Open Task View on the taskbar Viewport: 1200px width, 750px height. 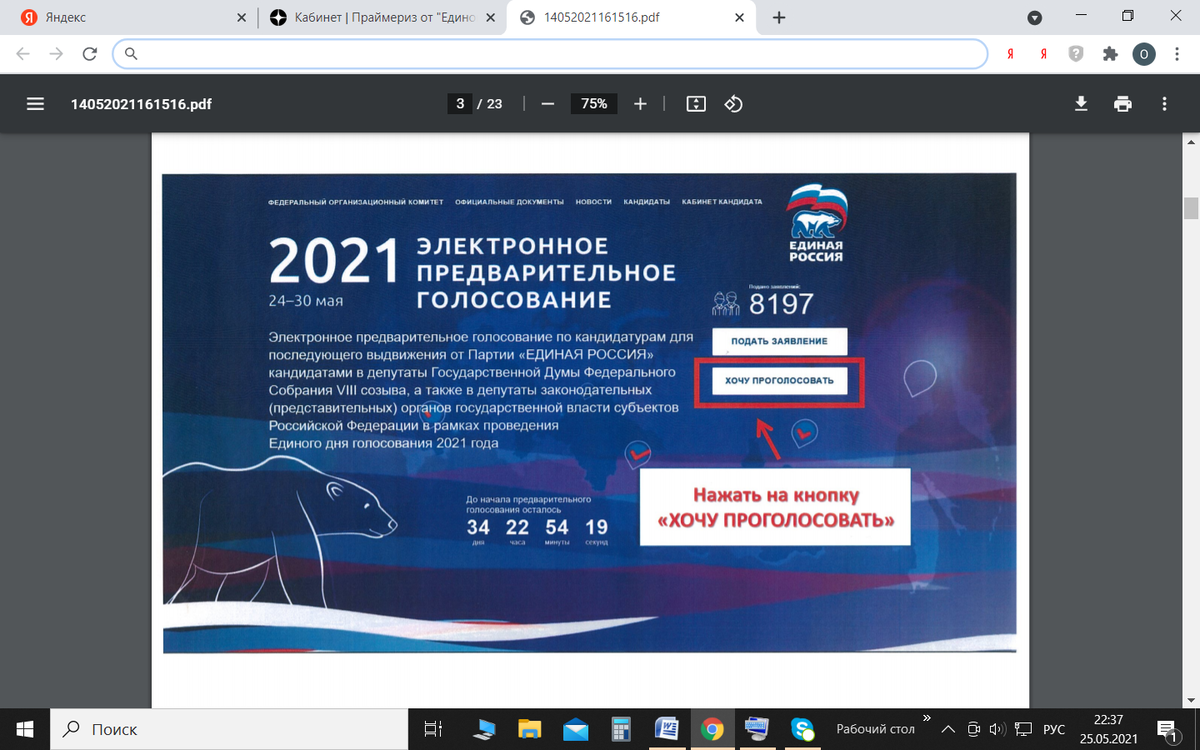coord(433,728)
